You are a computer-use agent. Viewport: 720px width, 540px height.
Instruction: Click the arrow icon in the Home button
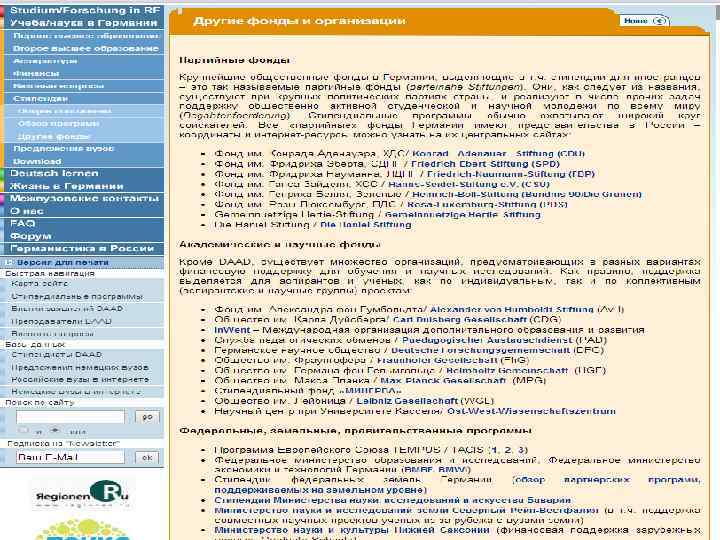660,21
